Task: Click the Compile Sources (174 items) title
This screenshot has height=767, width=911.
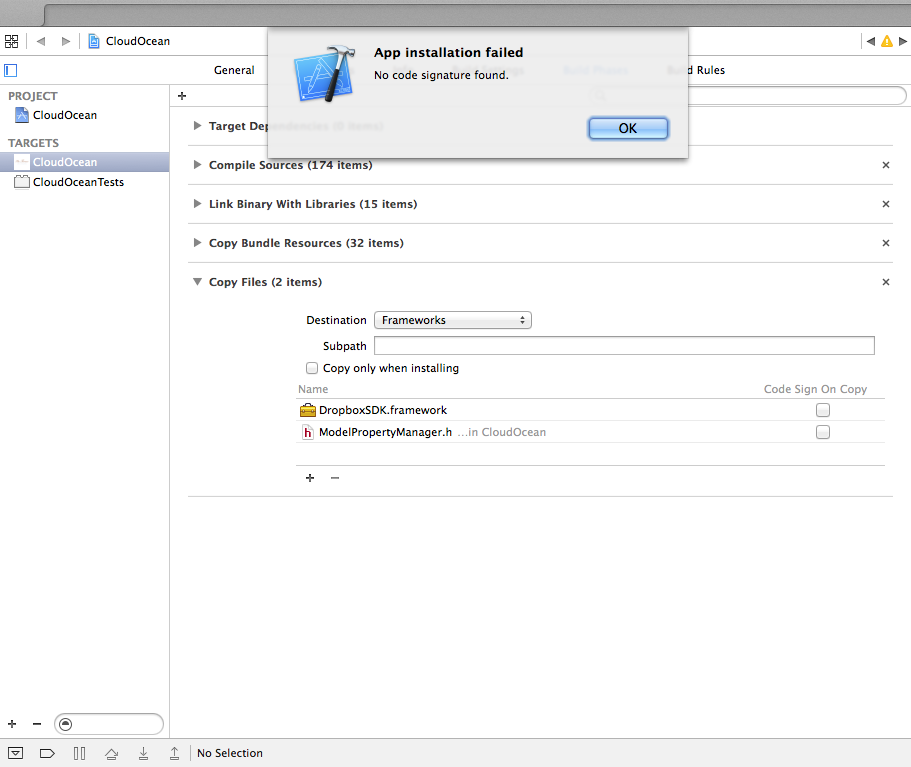Action: pos(290,165)
